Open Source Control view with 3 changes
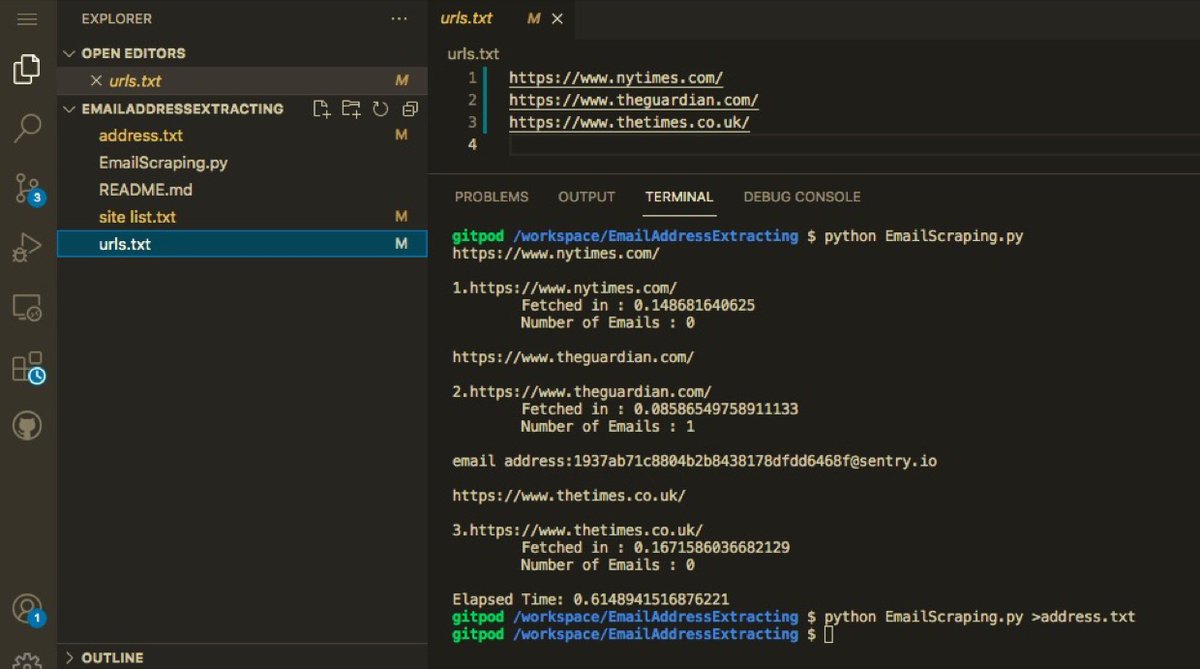This screenshot has width=1200, height=669. 28,188
